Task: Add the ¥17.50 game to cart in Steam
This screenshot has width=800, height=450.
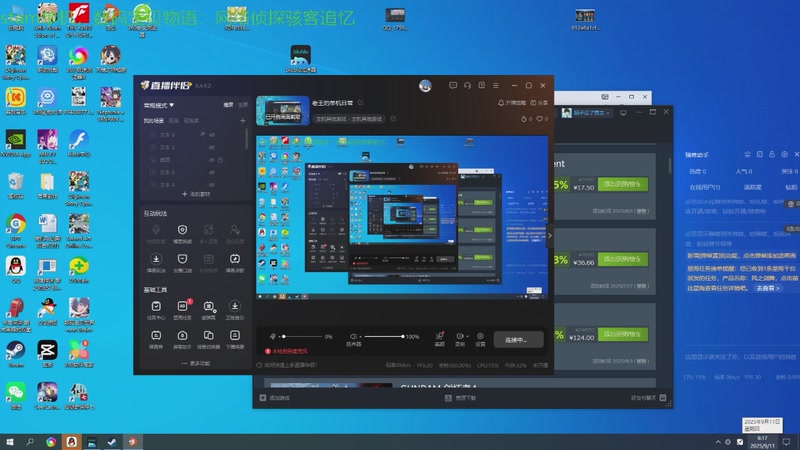Action: [x=622, y=184]
